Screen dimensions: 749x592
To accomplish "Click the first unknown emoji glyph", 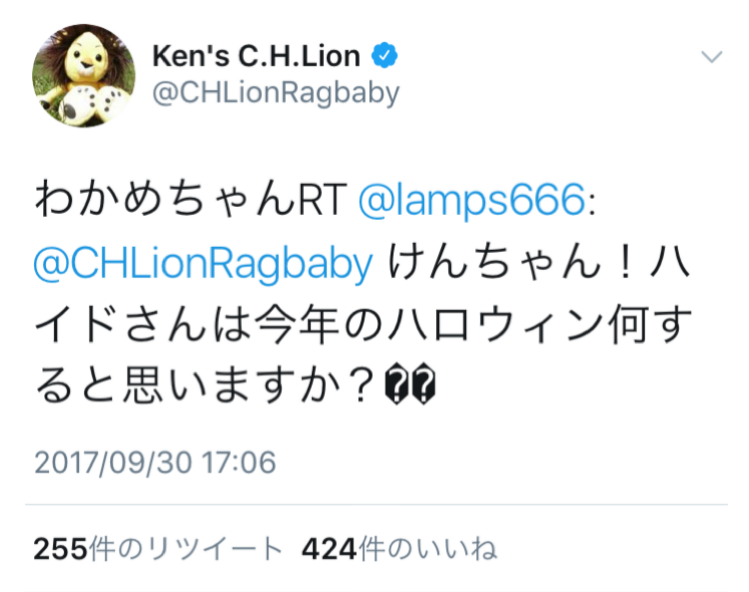I will [x=397, y=383].
